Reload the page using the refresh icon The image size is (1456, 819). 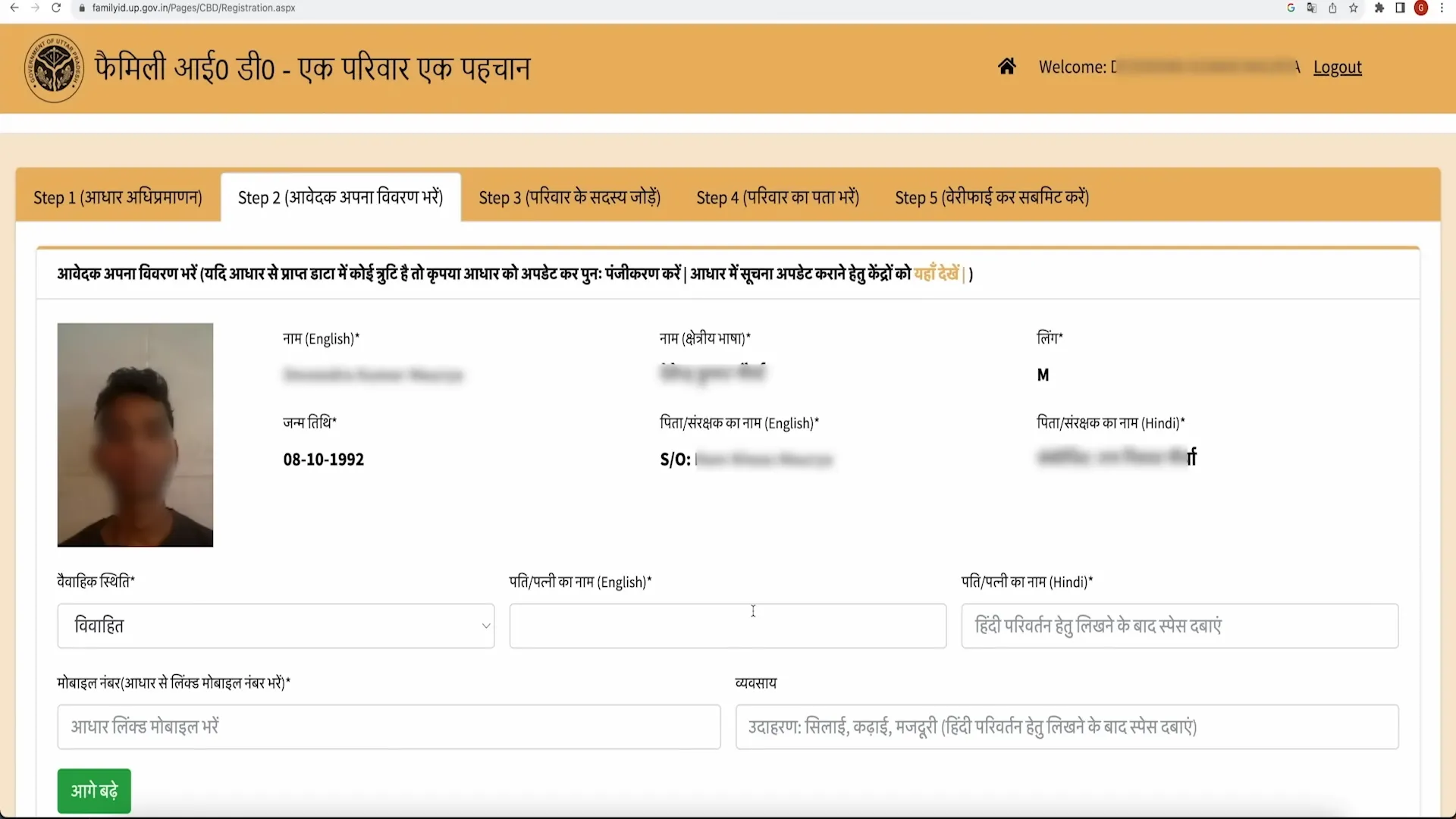pos(57,8)
